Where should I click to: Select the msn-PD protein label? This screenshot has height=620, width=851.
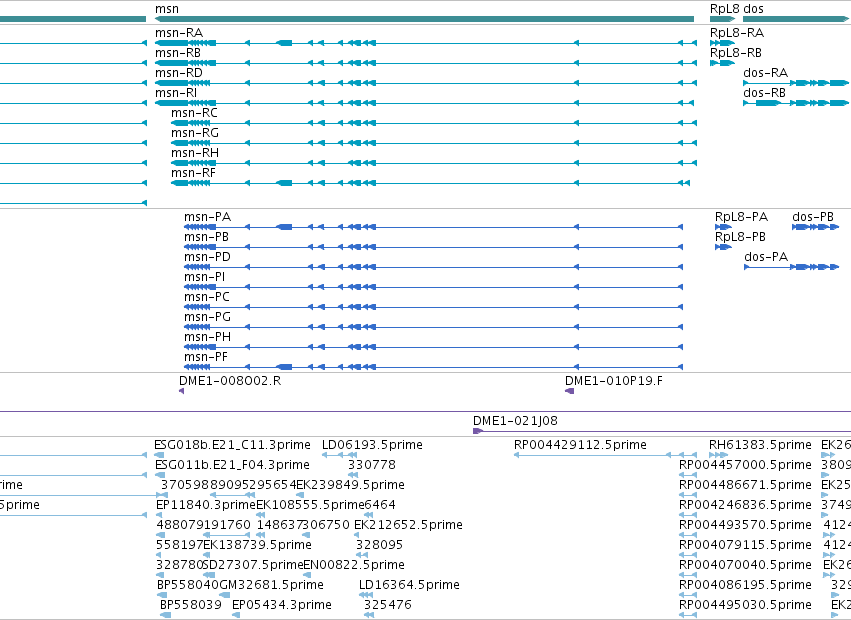coord(207,257)
